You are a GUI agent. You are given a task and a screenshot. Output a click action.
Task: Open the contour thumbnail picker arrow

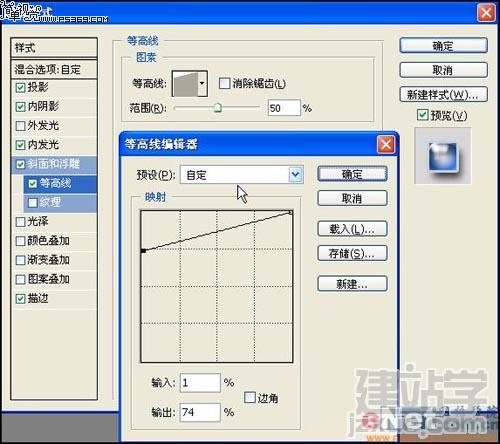(x=202, y=83)
